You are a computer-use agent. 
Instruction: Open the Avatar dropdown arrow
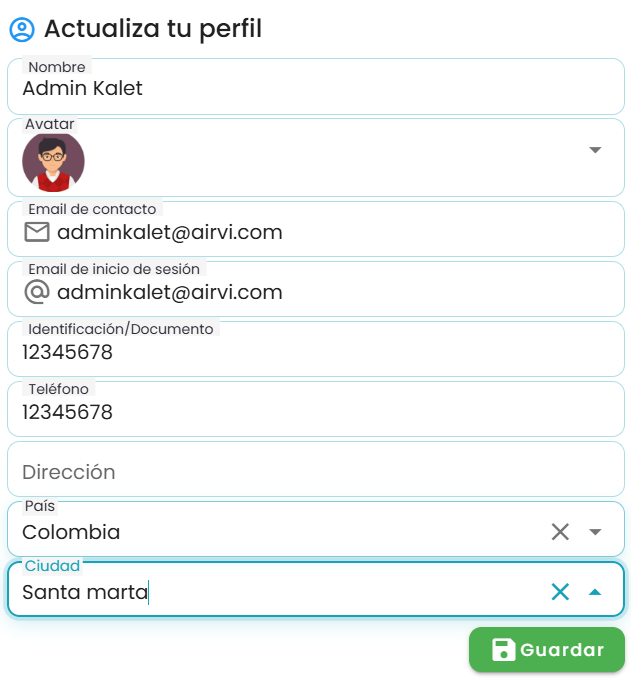coord(595,150)
